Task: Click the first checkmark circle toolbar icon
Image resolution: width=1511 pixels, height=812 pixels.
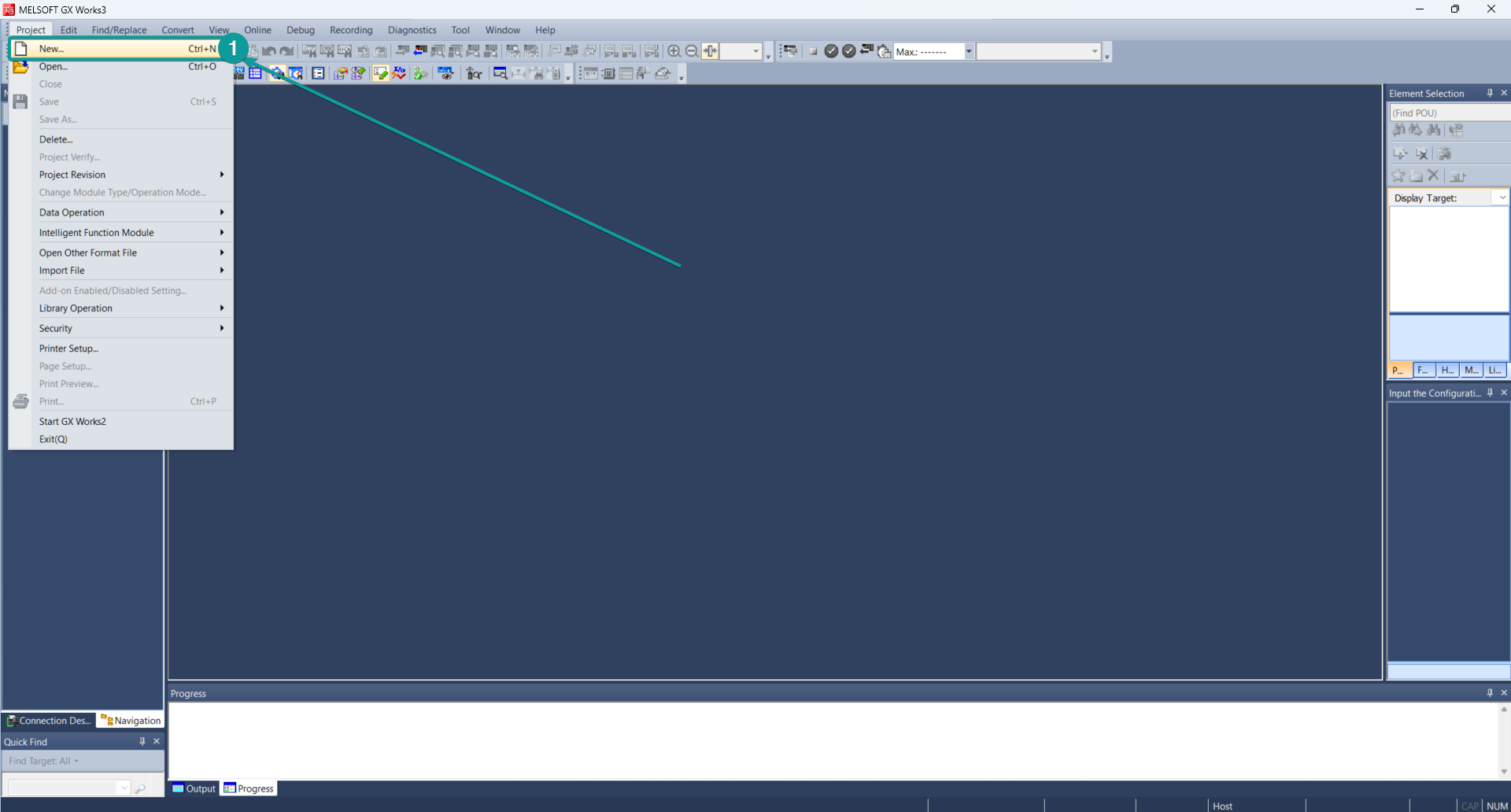Action: click(x=831, y=51)
